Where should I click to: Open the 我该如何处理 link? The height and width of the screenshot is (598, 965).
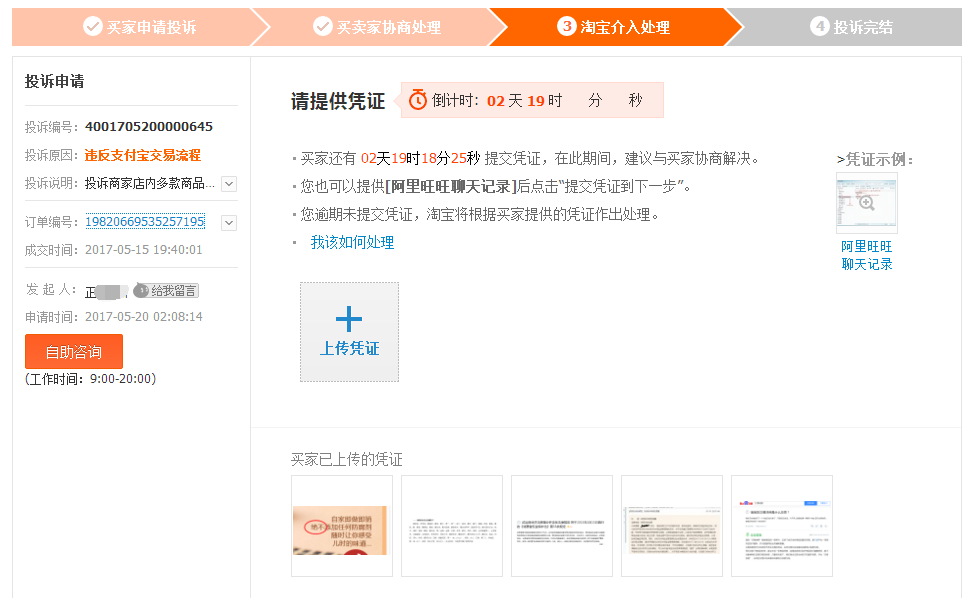coord(352,242)
